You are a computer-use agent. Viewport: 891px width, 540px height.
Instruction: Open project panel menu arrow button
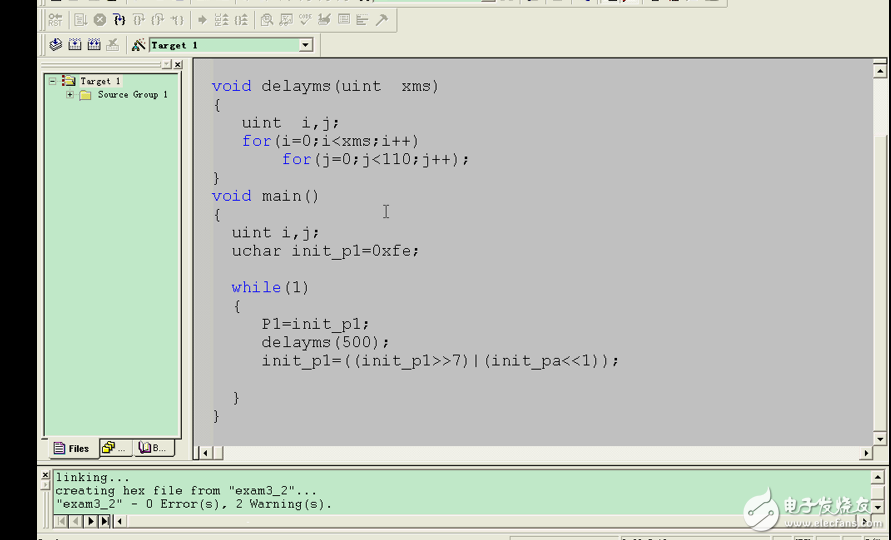[166, 64]
